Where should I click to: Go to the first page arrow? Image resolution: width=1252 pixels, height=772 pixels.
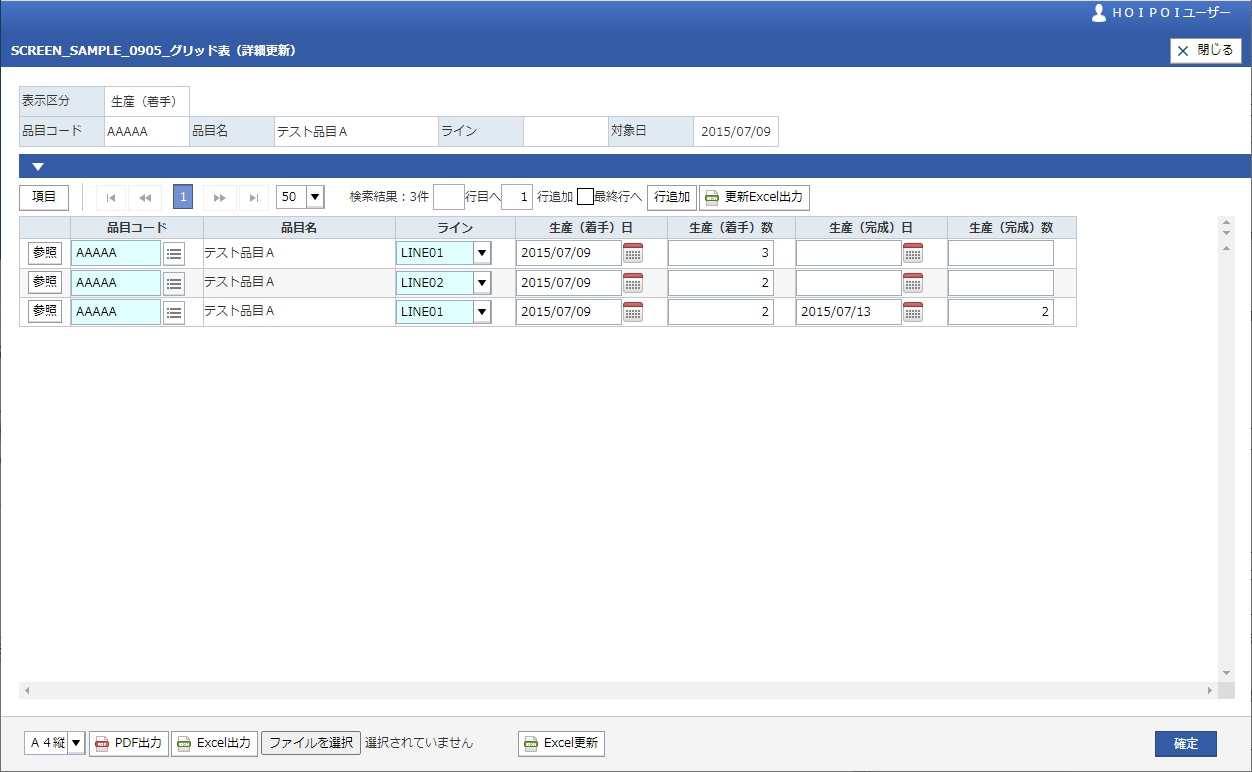click(x=111, y=197)
